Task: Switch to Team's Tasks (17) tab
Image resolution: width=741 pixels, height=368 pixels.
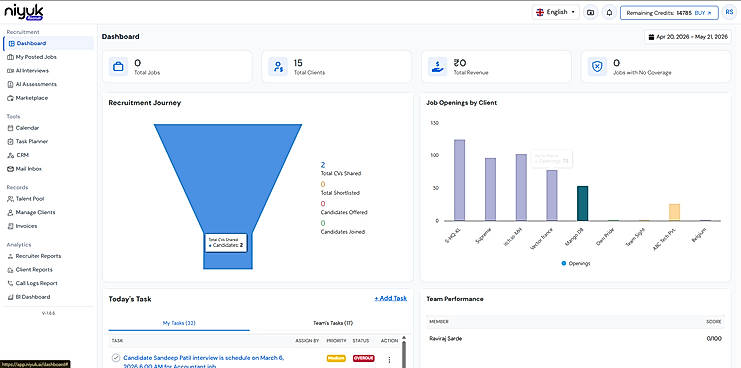Action: (x=333, y=323)
